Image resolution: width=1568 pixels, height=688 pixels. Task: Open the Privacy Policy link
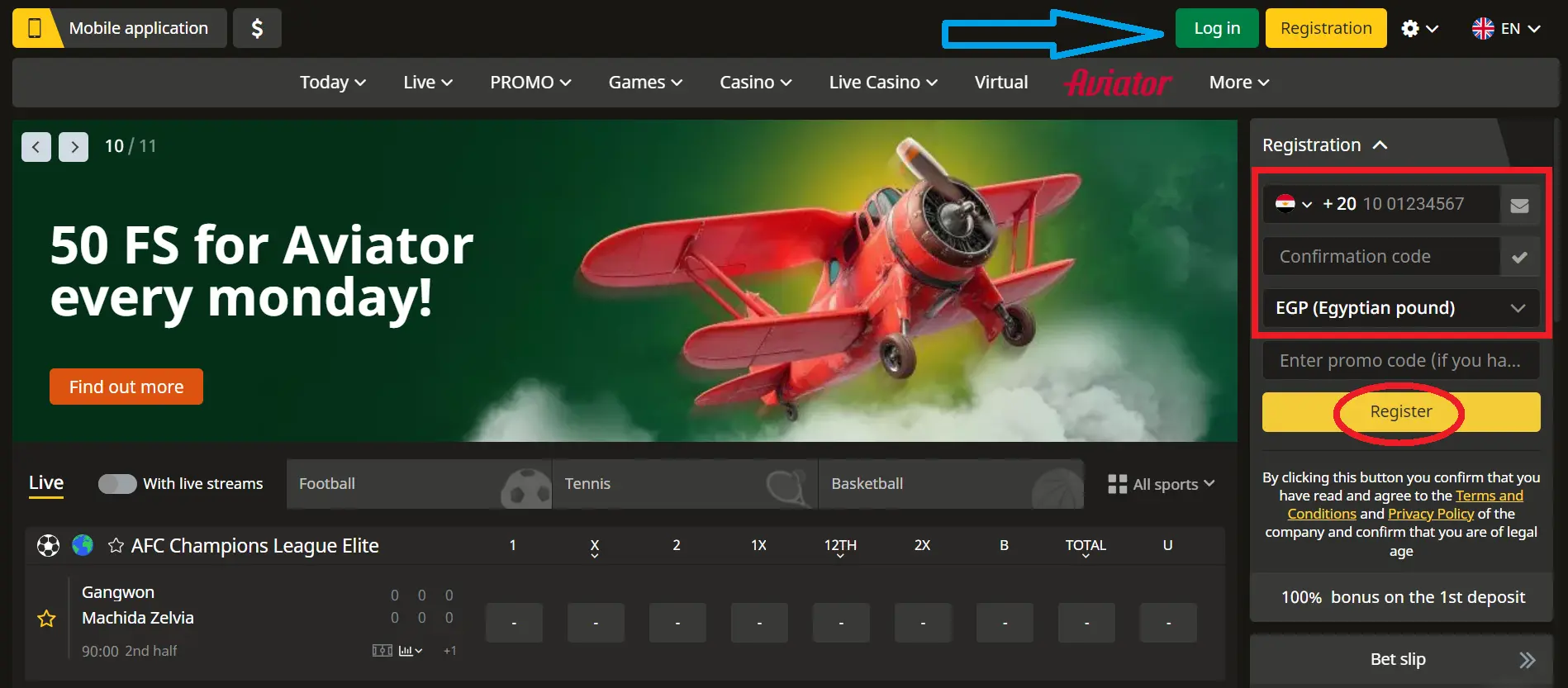click(x=1430, y=514)
